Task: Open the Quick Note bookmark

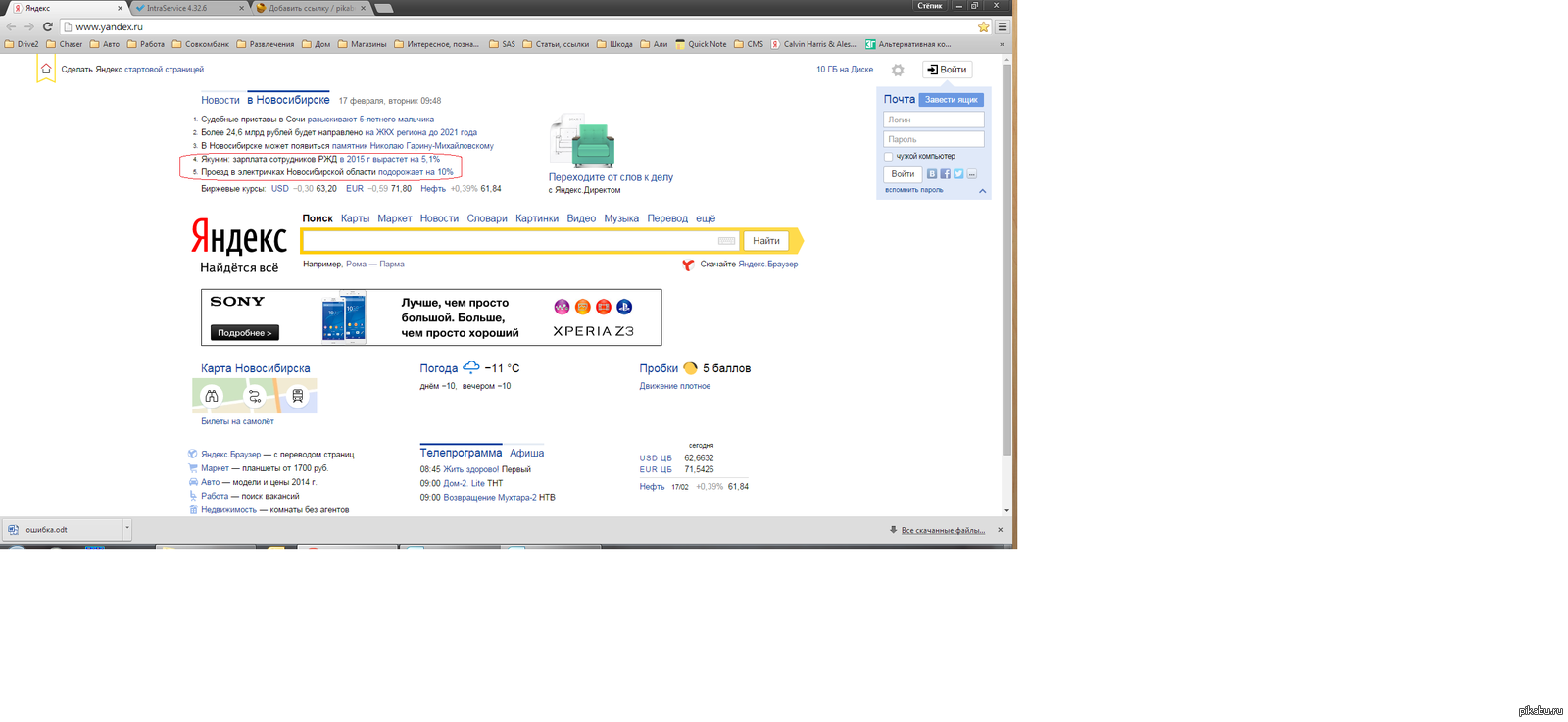Action: coord(701,44)
